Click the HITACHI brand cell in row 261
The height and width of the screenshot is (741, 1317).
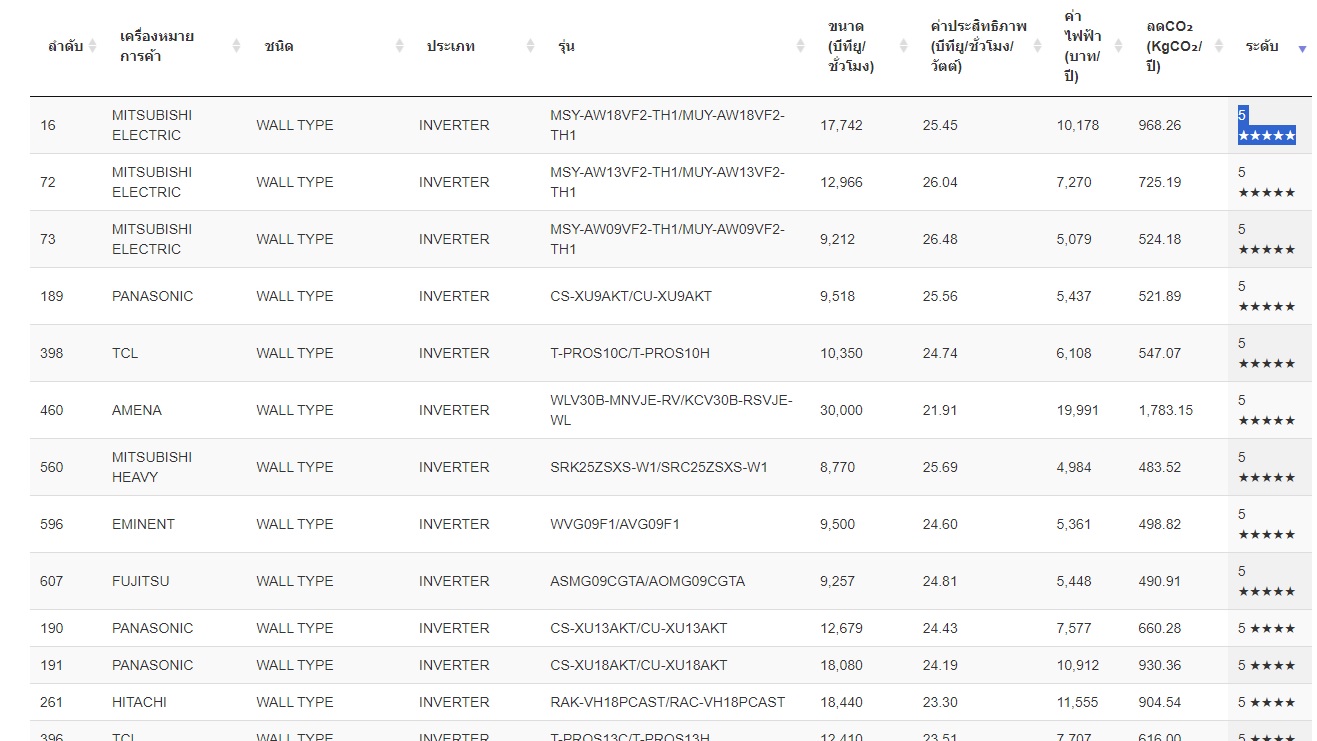point(139,702)
